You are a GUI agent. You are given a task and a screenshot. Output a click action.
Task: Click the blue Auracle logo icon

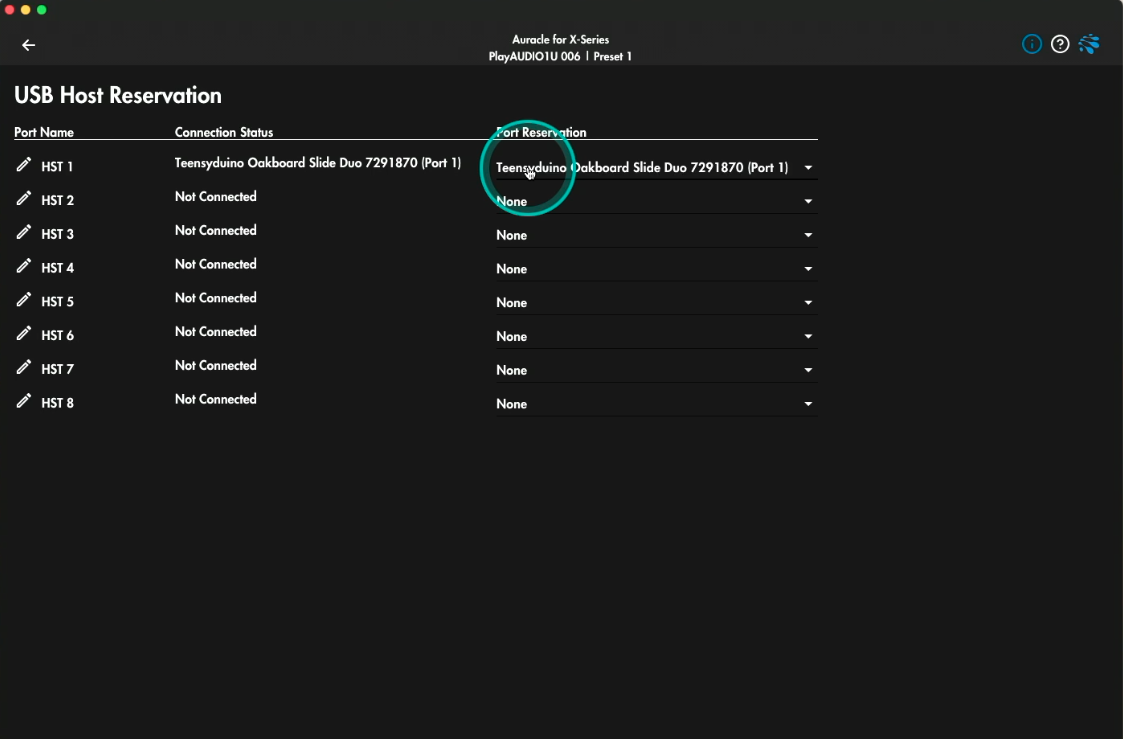click(1089, 44)
